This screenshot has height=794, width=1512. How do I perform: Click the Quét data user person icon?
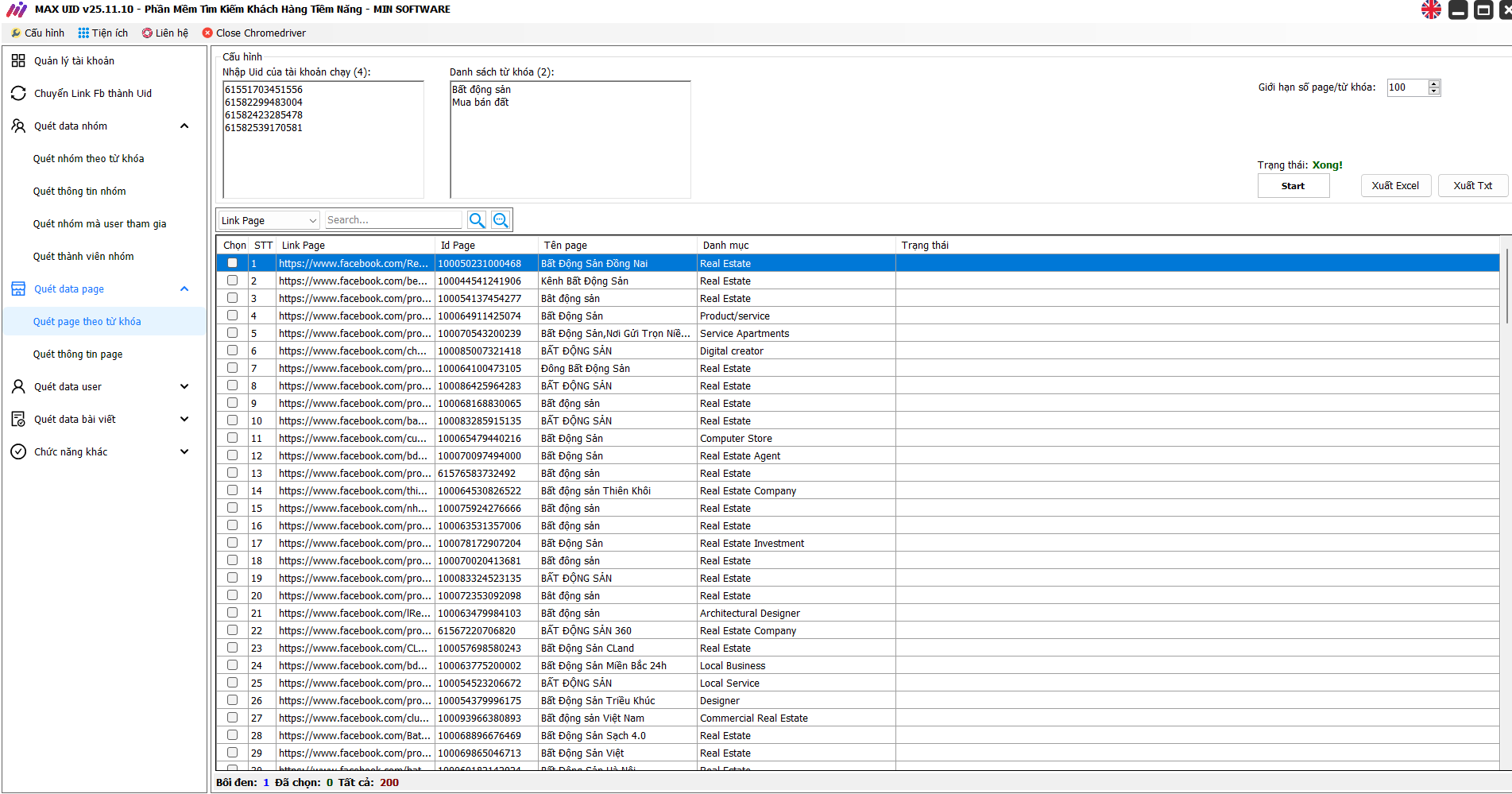(18, 386)
